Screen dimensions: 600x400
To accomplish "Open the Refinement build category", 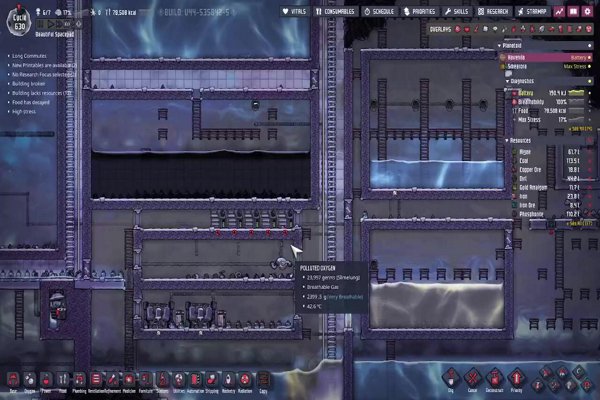I will 112,380.
